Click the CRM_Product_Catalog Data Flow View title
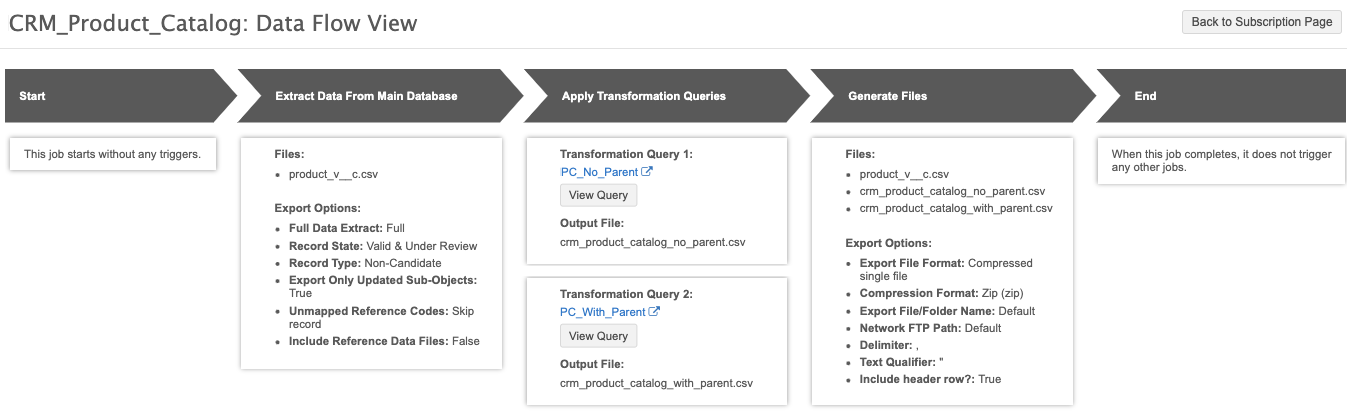Image resolution: width=1347 pixels, height=411 pixels. pos(213,23)
